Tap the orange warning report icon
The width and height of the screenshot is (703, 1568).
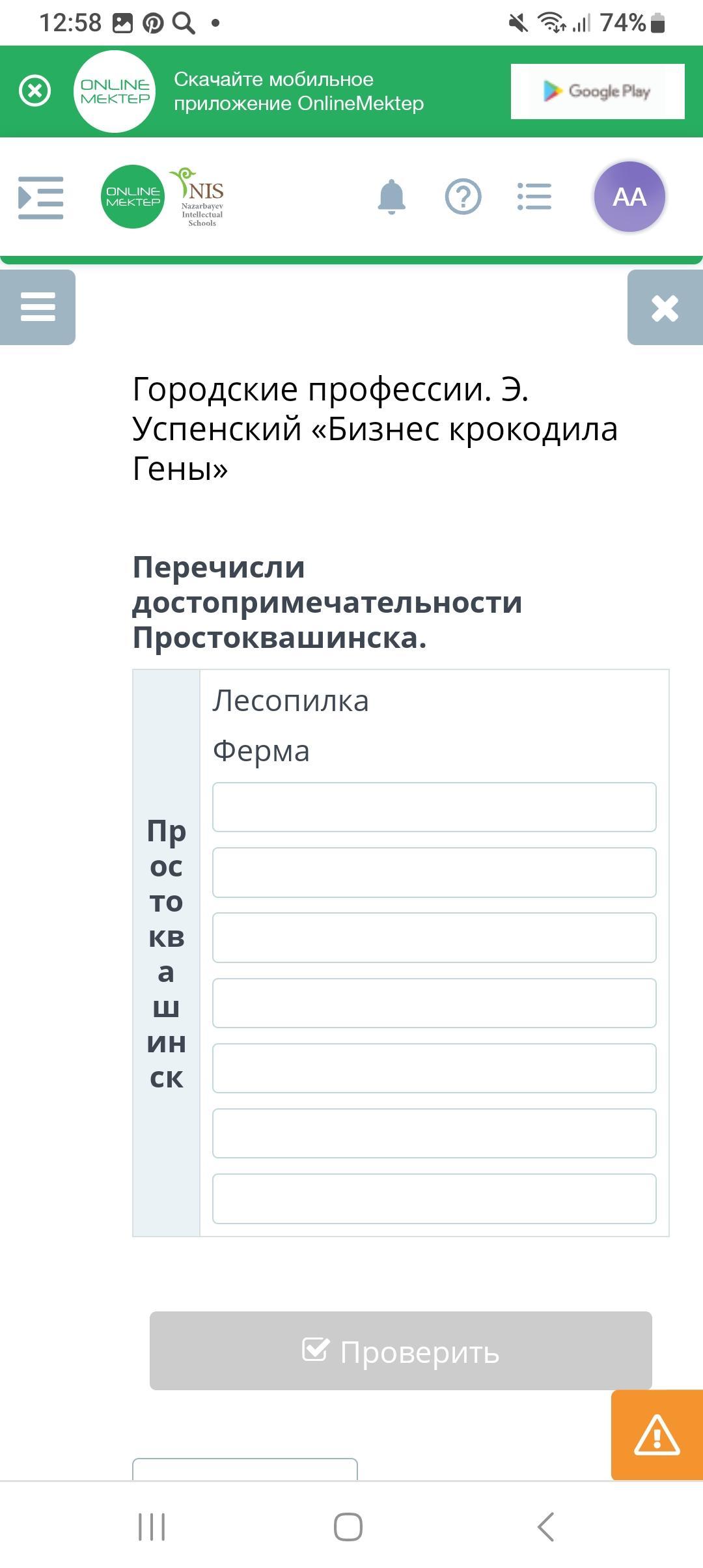pos(657,1435)
